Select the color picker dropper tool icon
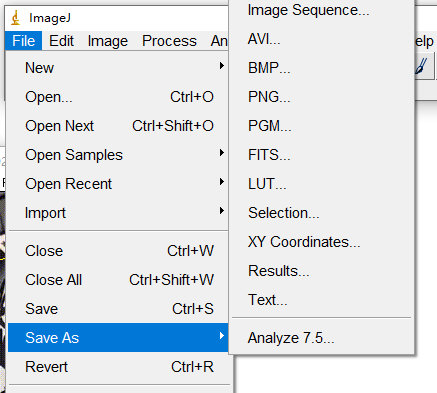The image size is (437, 393). (422, 65)
